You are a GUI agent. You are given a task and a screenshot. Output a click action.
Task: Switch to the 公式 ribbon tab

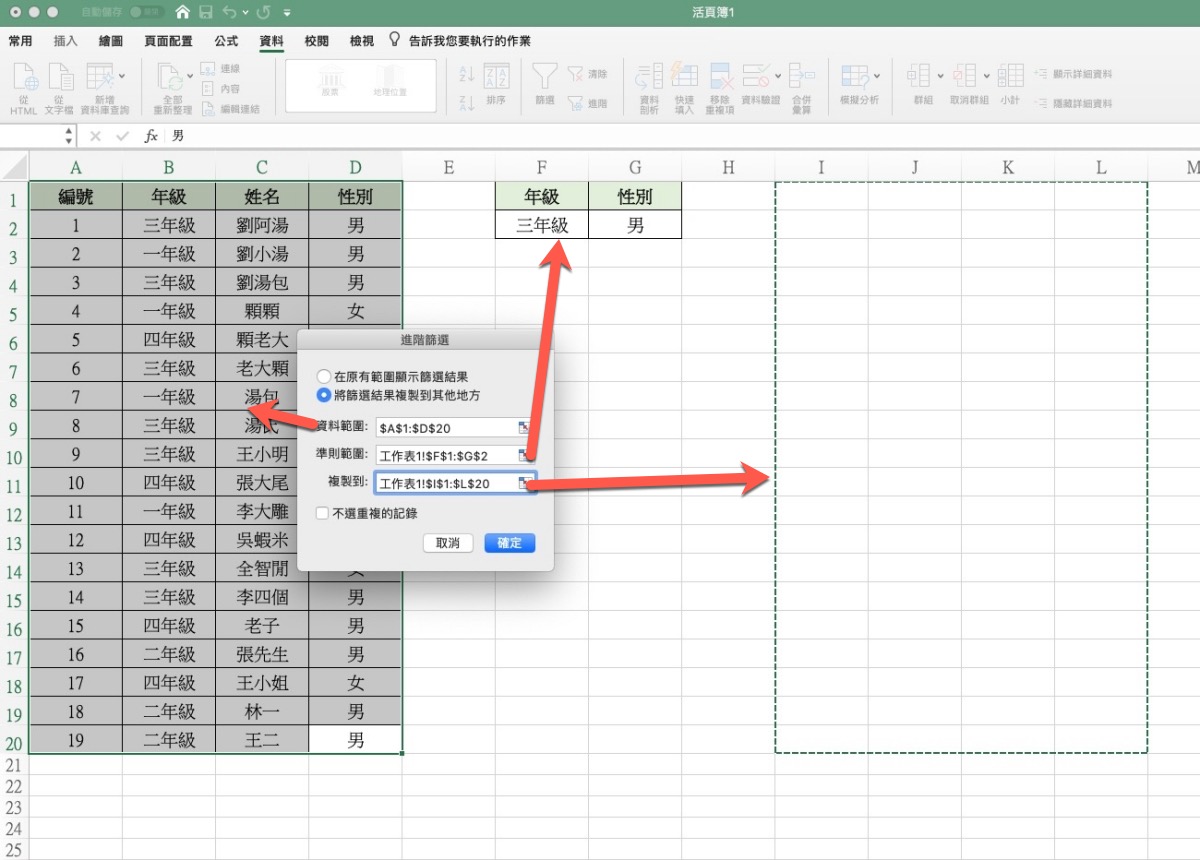(x=226, y=41)
